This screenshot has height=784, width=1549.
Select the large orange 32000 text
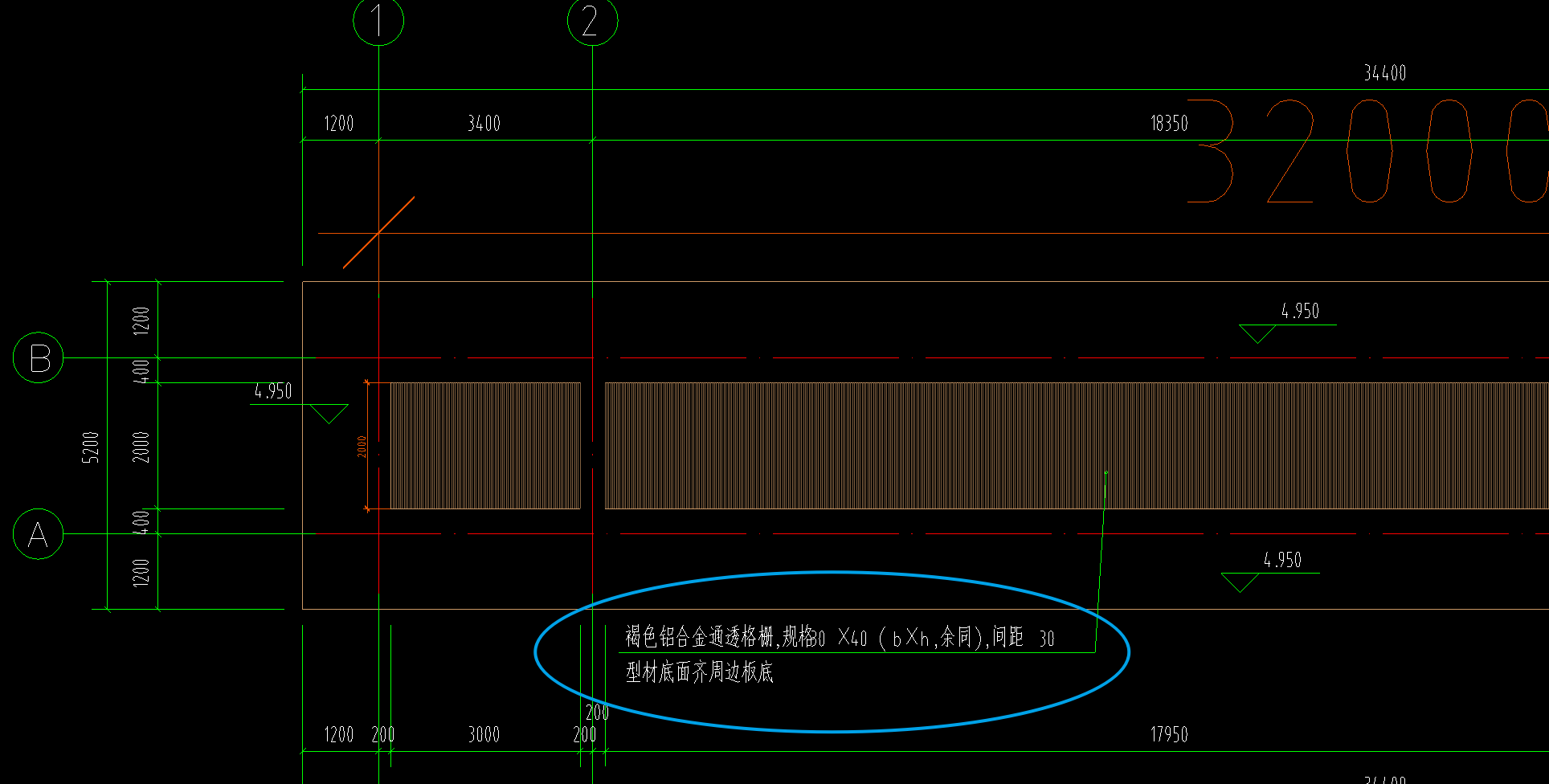pos(1367,151)
